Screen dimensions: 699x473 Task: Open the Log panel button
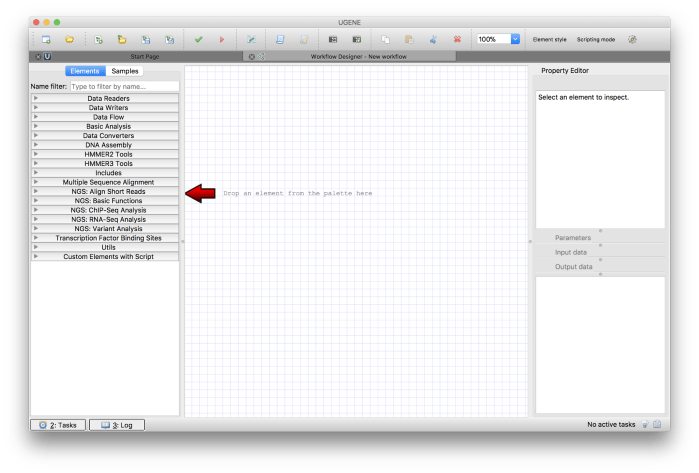click(117, 425)
